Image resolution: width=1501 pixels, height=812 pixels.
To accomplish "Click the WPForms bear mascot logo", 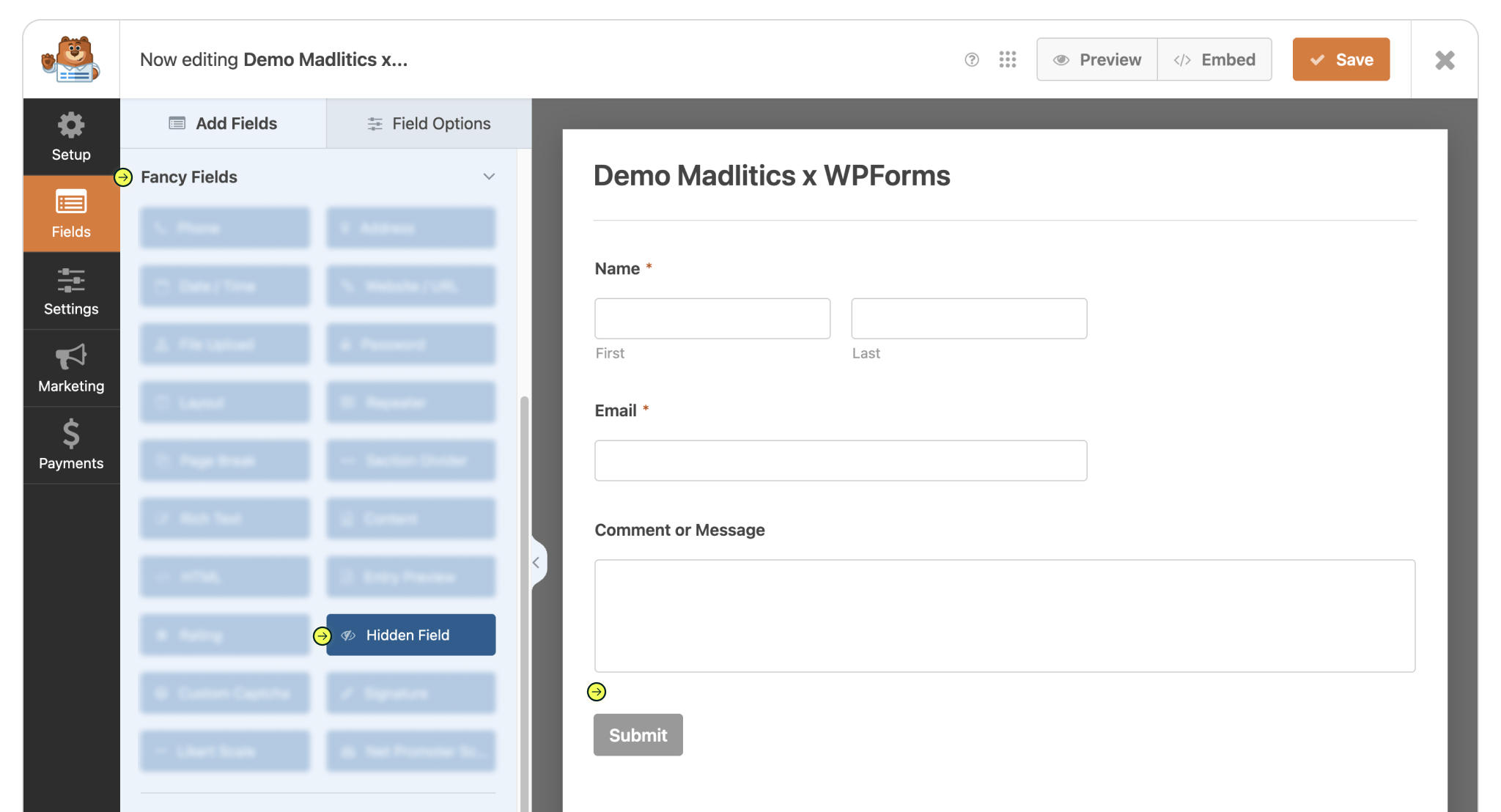I will [71, 59].
